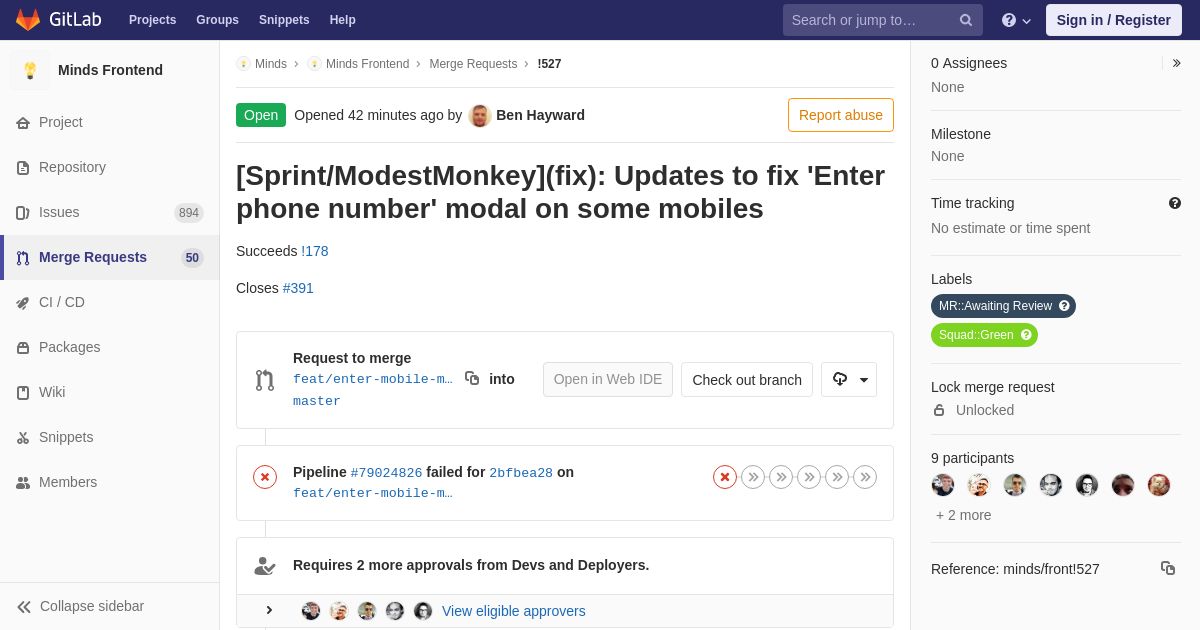This screenshot has width=1200, height=630.
Task: Click the last participant avatar in row
Action: 1159,485
